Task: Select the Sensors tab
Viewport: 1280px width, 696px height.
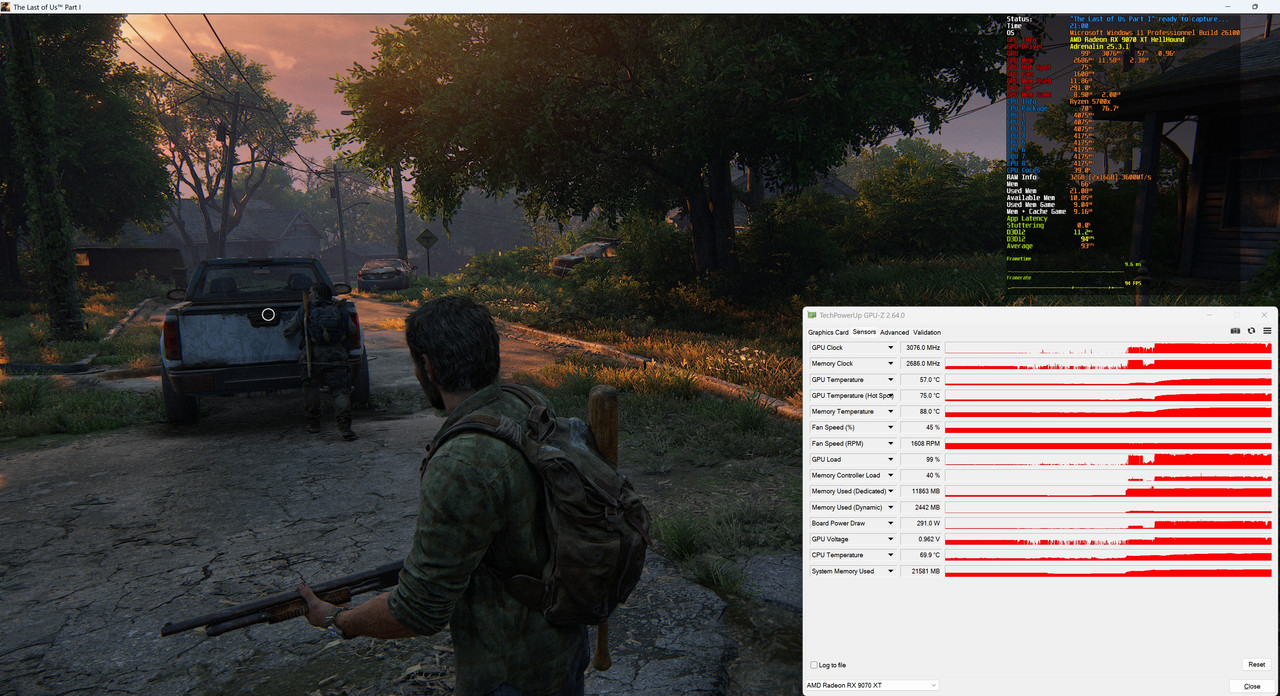Action: (x=864, y=332)
